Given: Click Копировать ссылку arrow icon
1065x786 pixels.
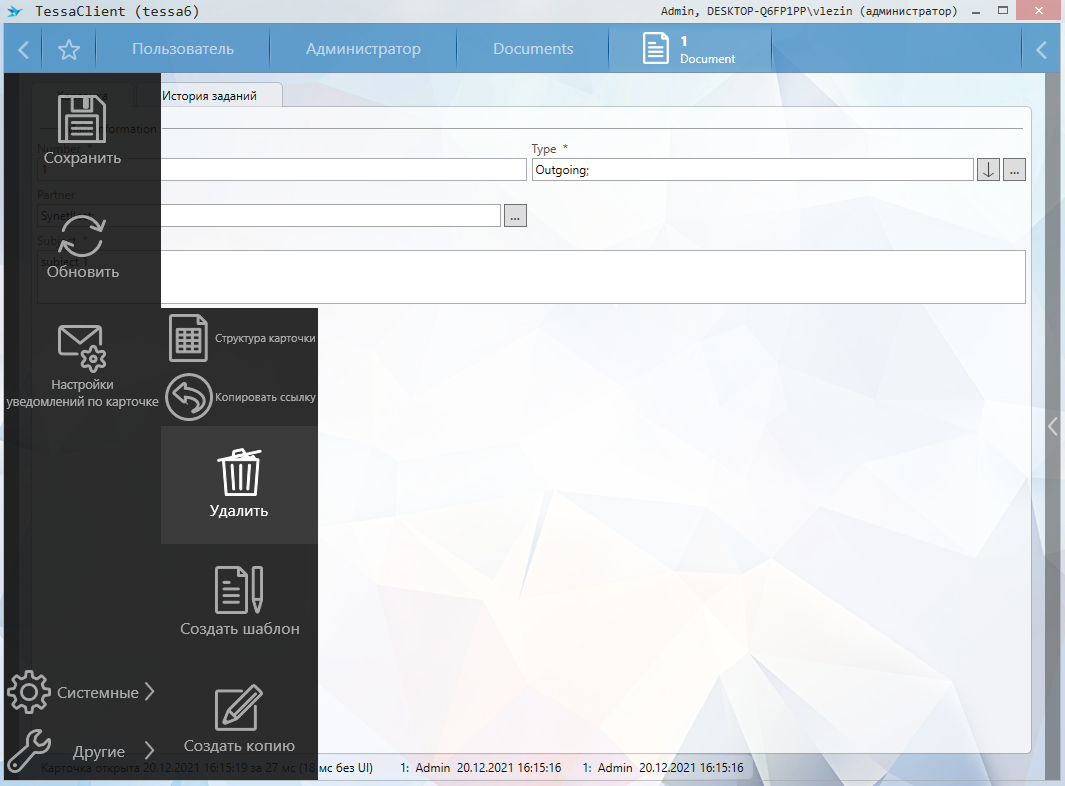Looking at the screenshot, I should tap(188, 397).
